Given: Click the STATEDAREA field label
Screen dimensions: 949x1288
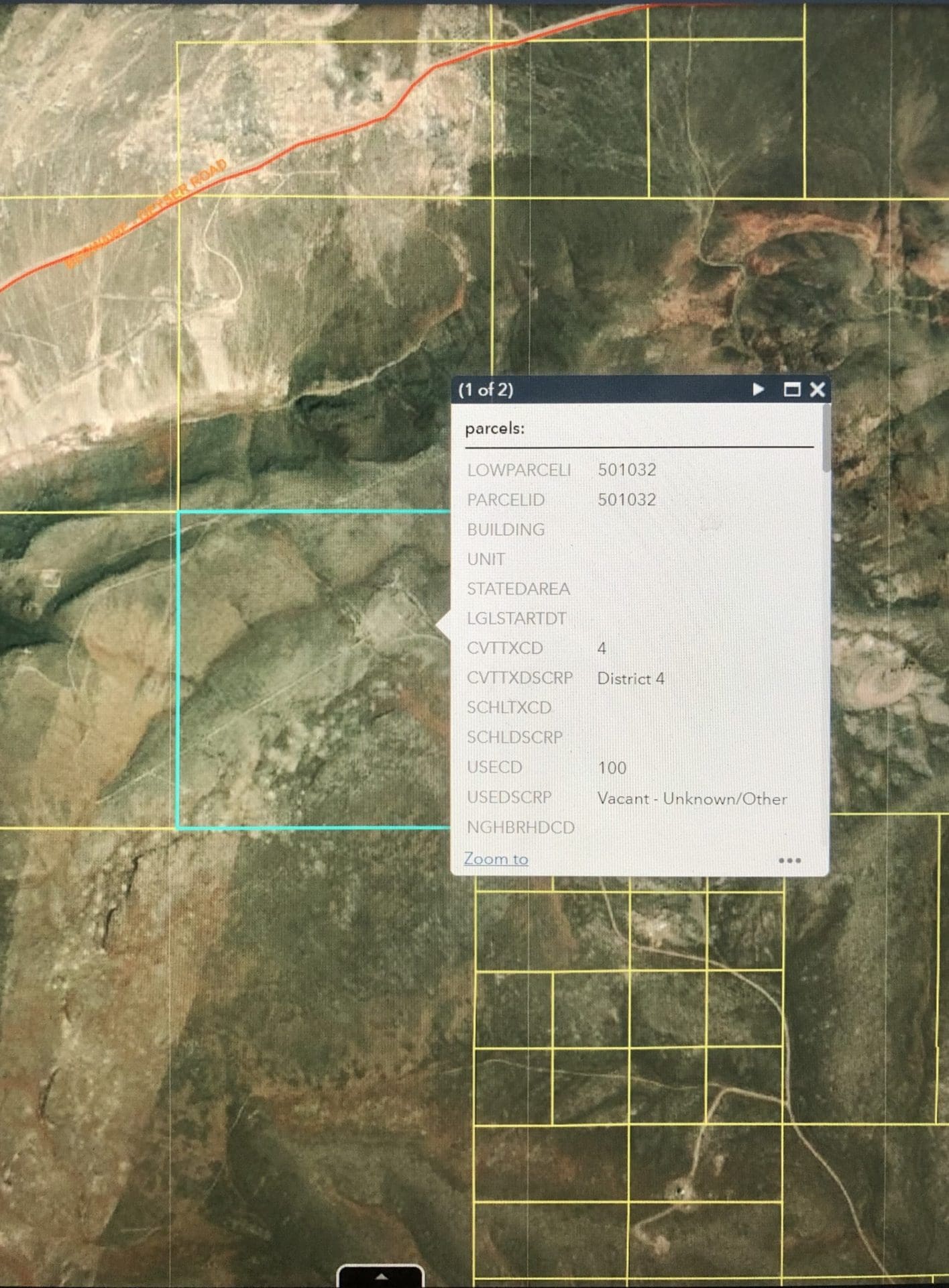Looking at the screenshot, I should [518, 588].
